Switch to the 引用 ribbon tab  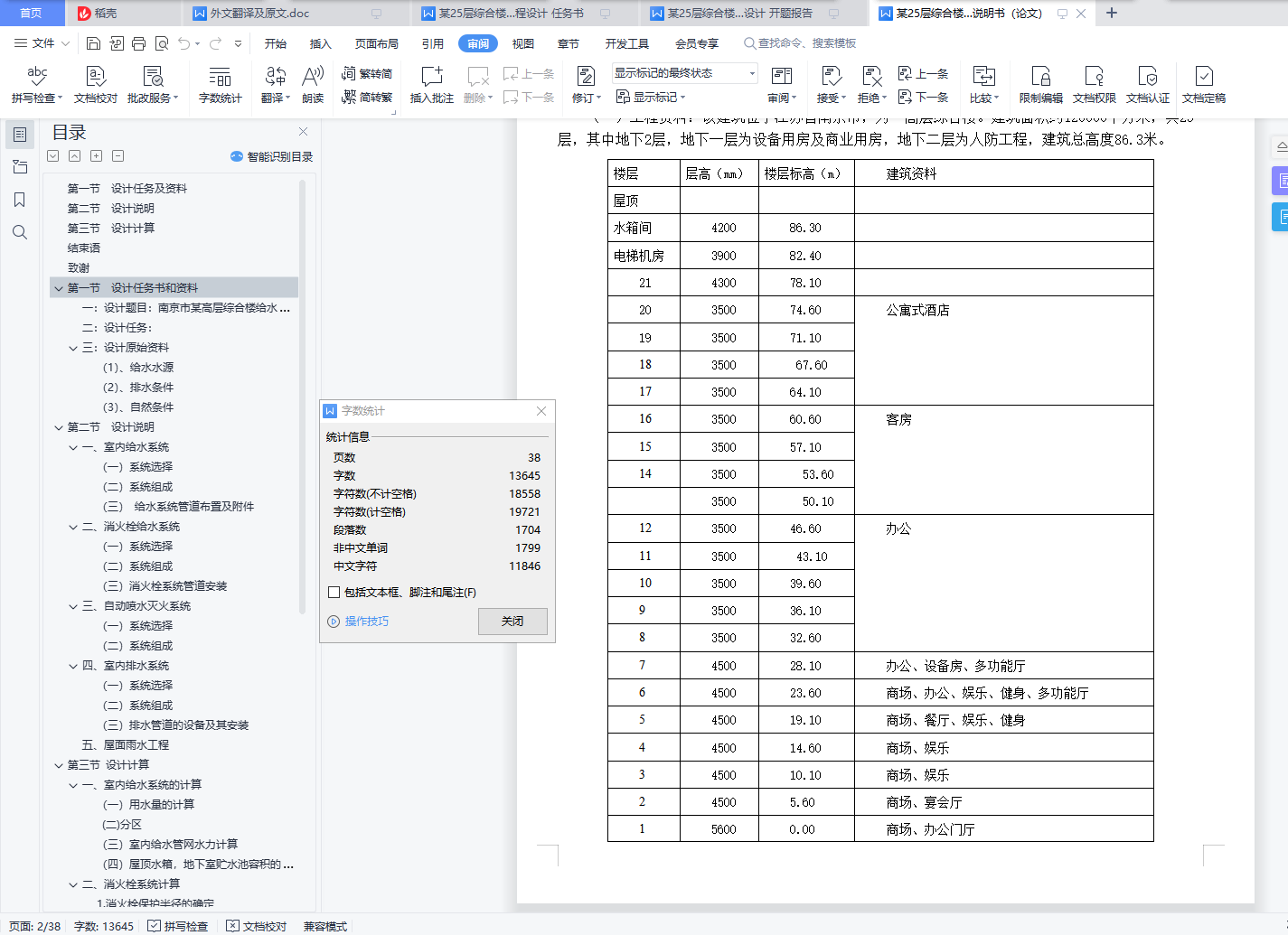tap(433, 43)
